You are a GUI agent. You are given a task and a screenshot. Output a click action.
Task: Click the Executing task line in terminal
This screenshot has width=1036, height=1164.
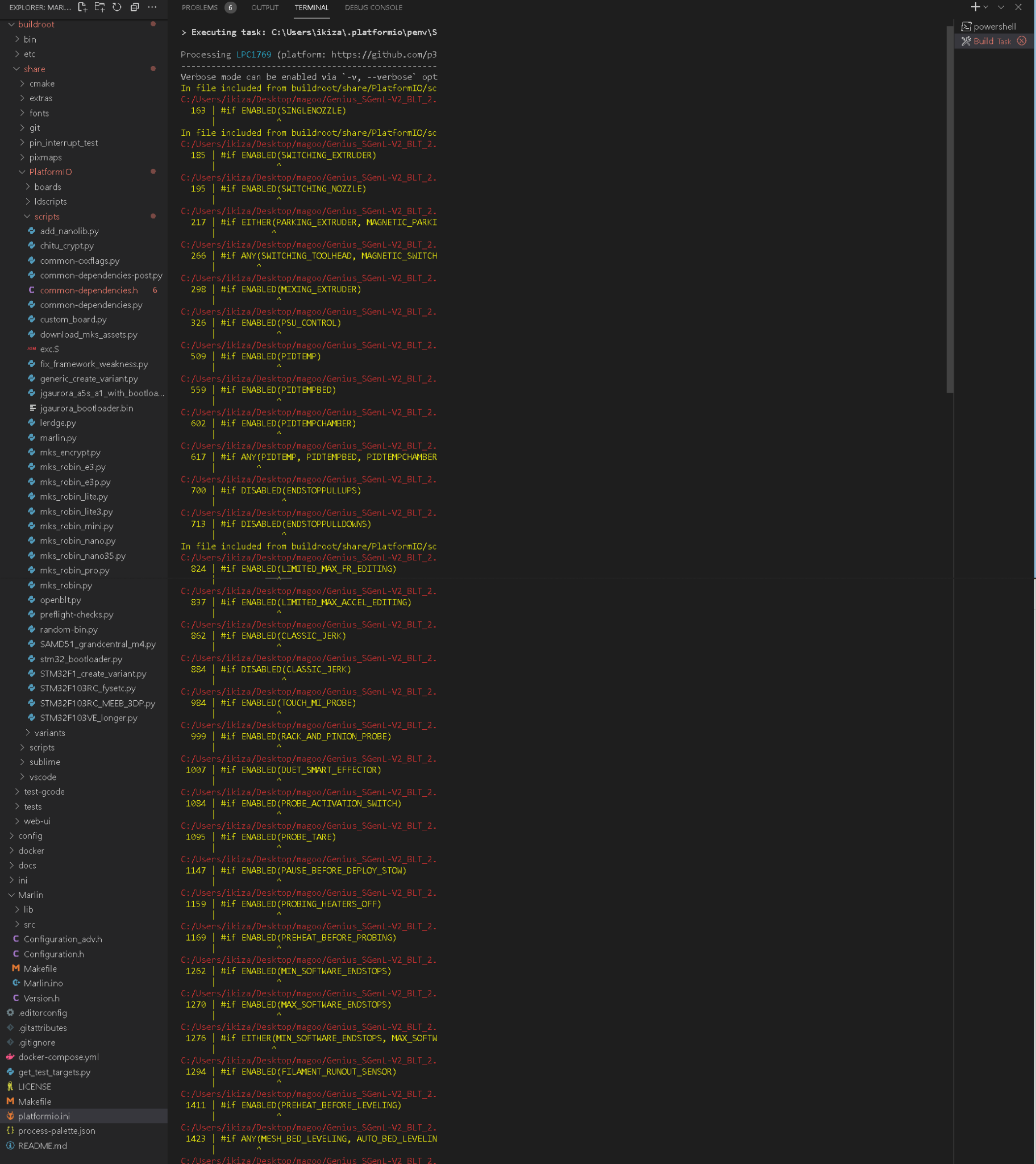pos(309,32)
